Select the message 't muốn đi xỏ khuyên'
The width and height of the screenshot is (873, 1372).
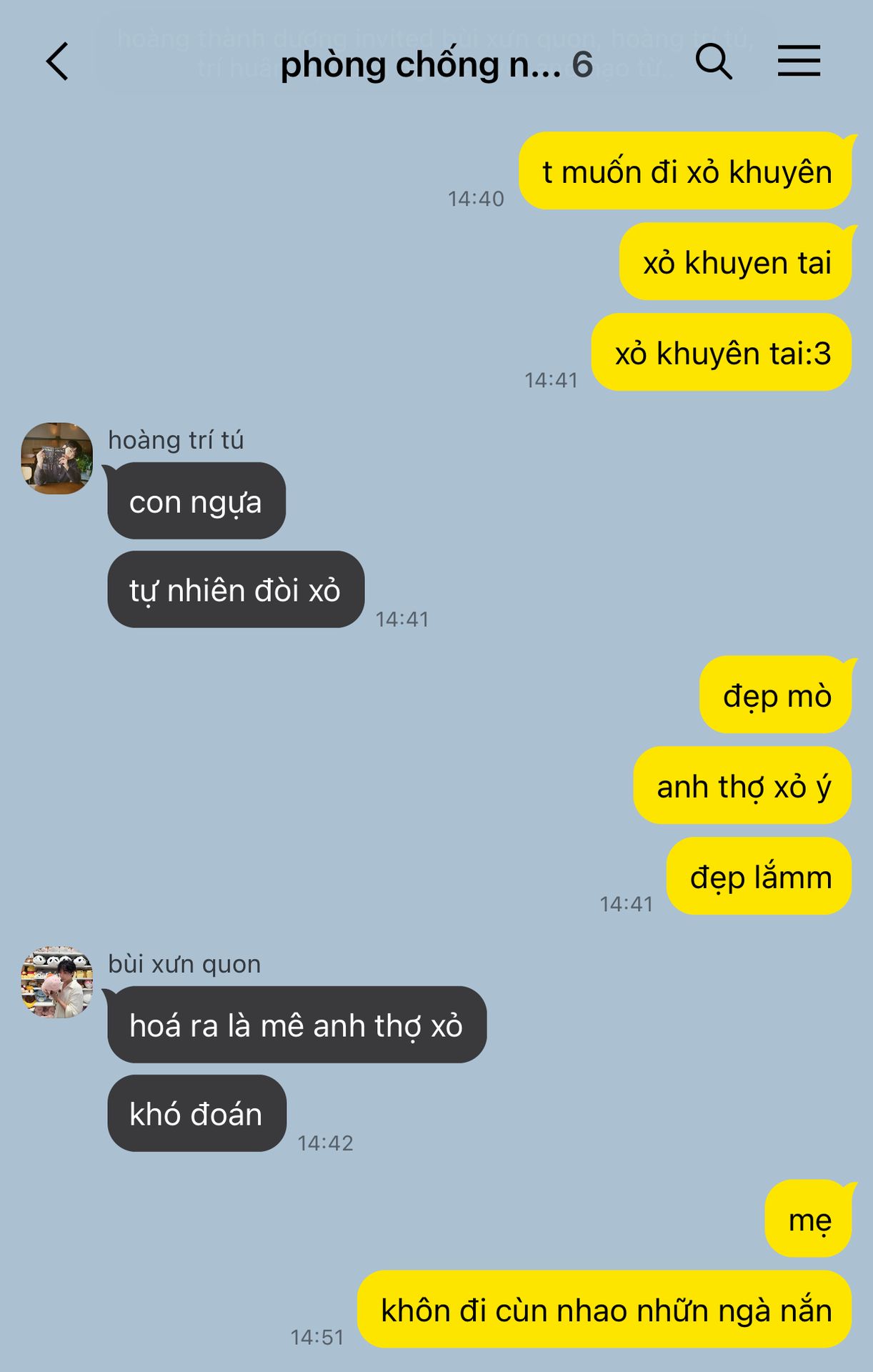click(x=686, y=171)
